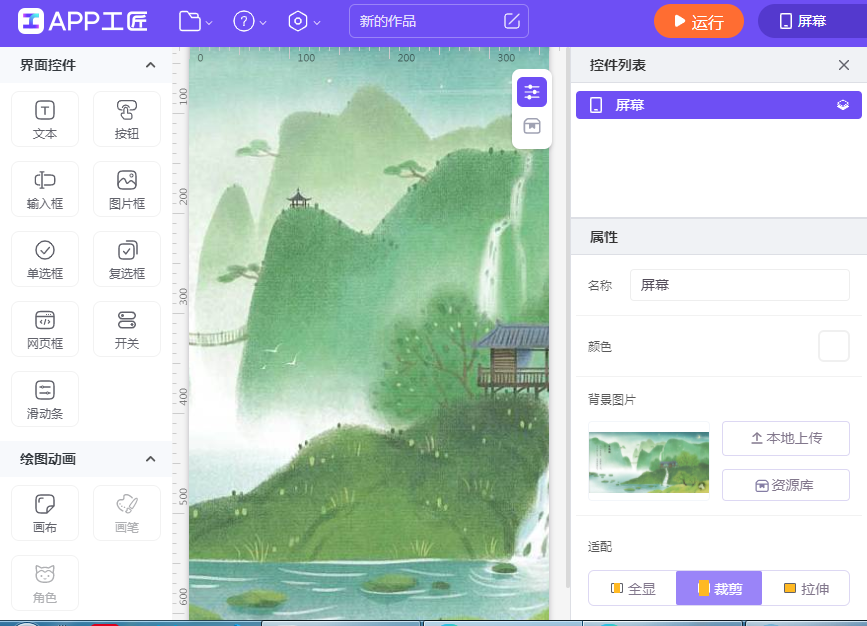Click 本地上传 upload button

(786, 439)
